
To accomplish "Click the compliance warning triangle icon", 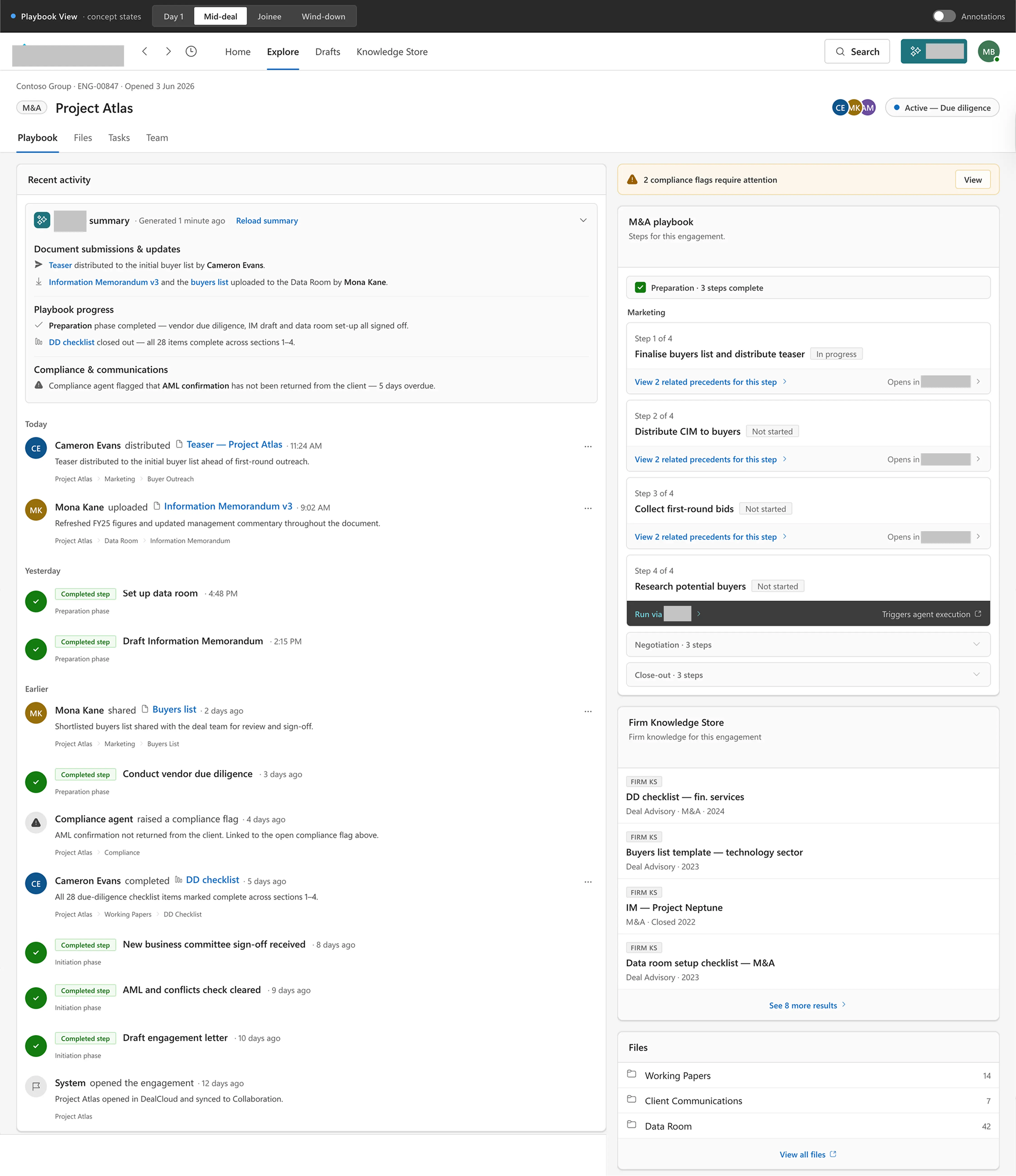I will click(x=632, y=180).
